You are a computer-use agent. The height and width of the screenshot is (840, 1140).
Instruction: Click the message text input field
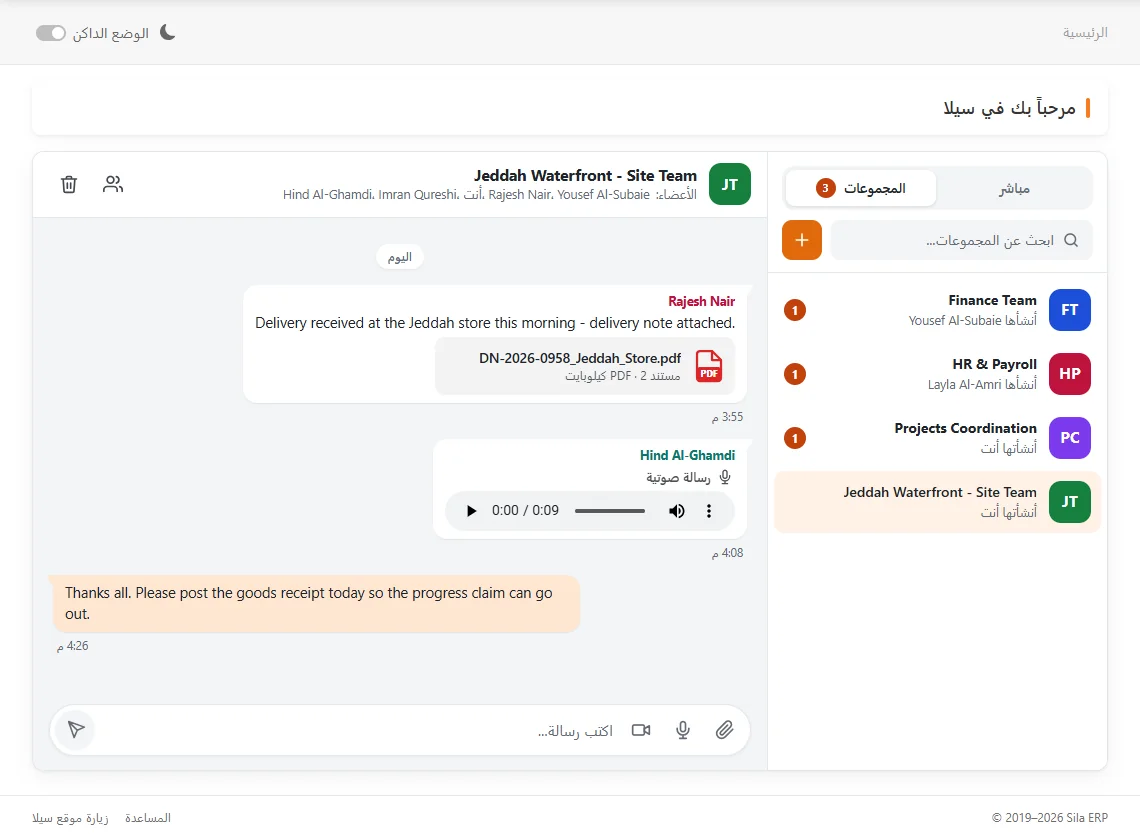357,729
